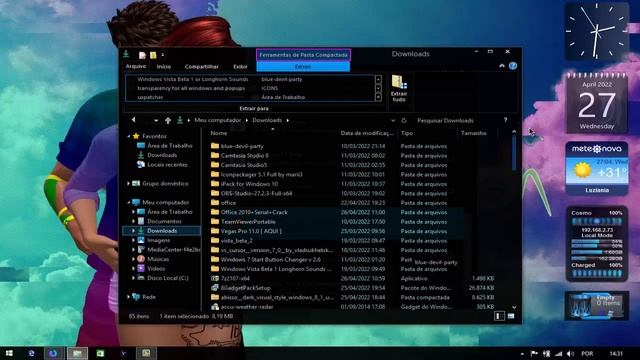Viewport: 640px width, 360px height.
Task: Go back with the Back arrow
Action: [133, 120]
